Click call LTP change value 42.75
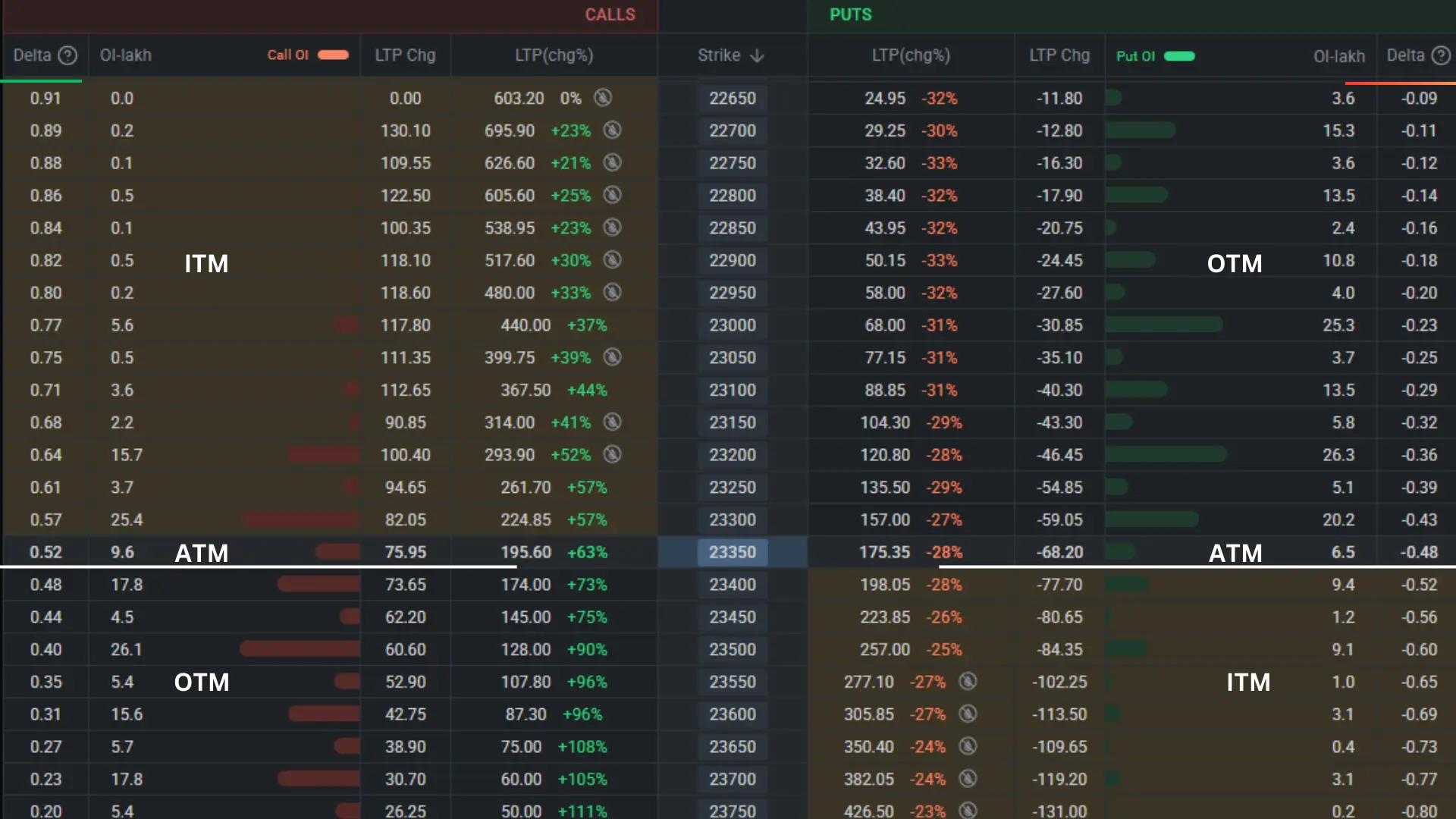The width and height of the screenshot is (1456, 819). (405, 714)
